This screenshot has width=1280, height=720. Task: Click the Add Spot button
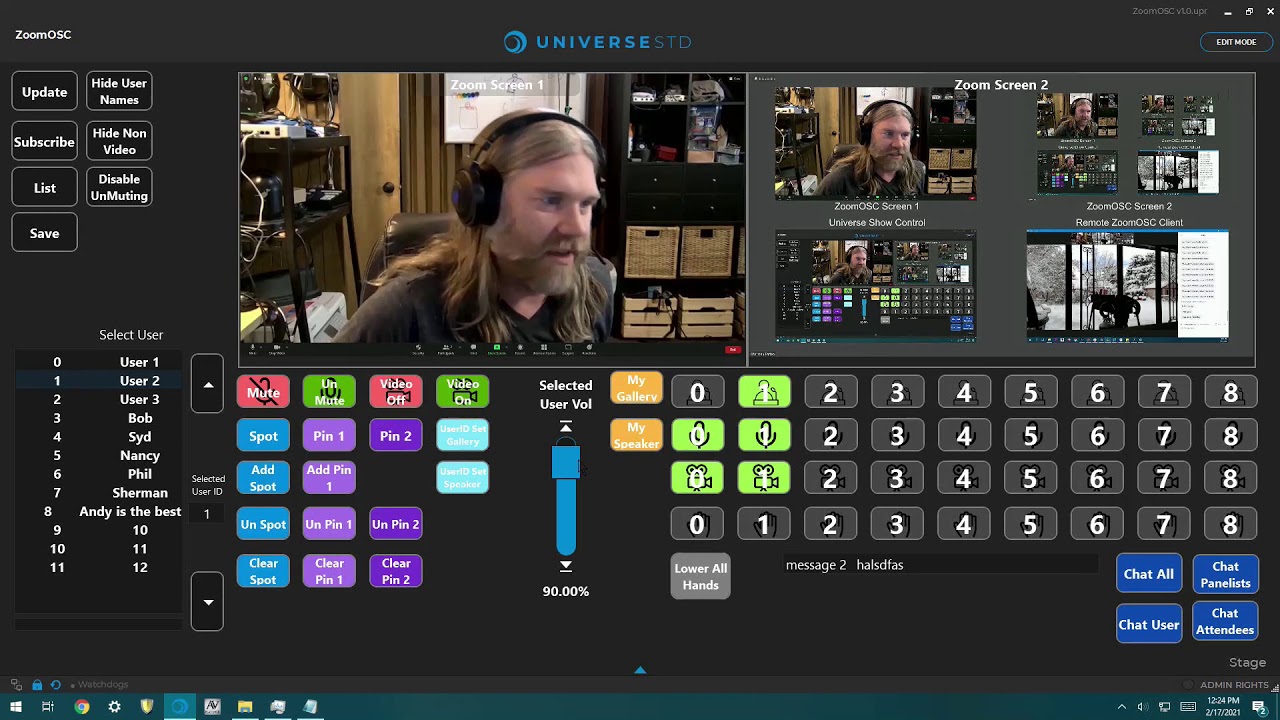tap(263, 478)
